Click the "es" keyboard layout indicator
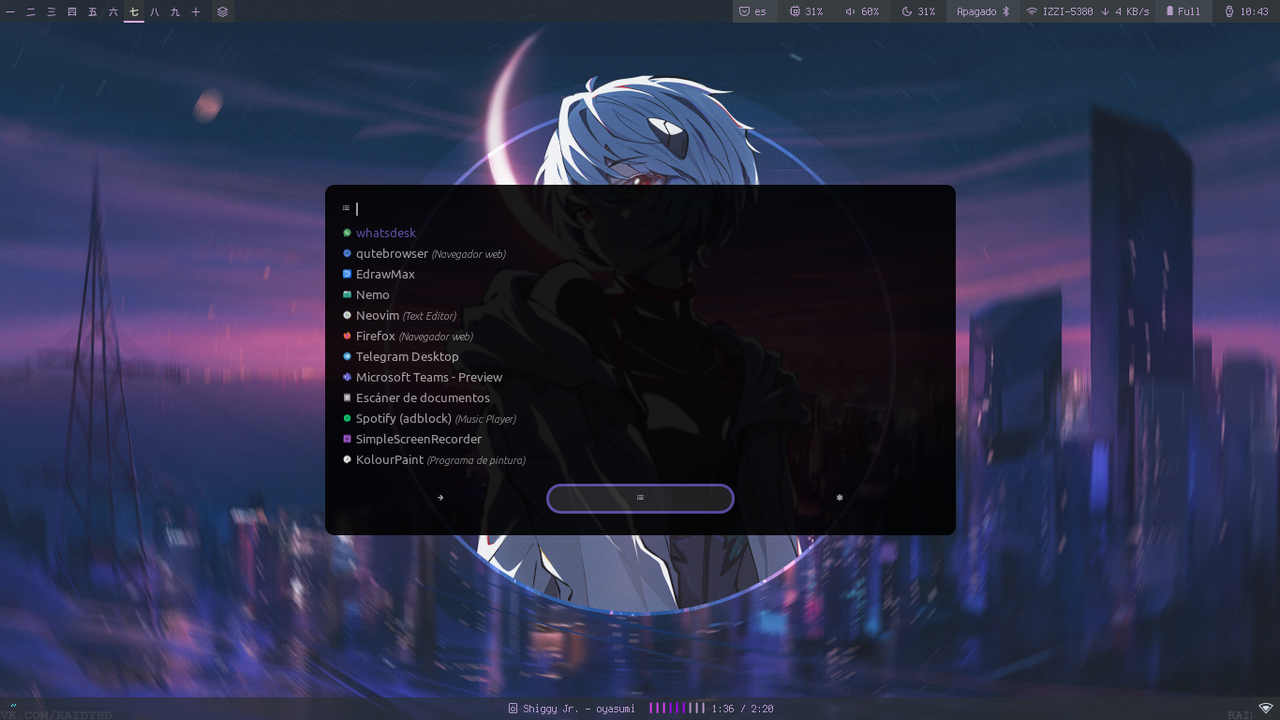This screenshot has width=1280, height=720. tap(757, 11)
